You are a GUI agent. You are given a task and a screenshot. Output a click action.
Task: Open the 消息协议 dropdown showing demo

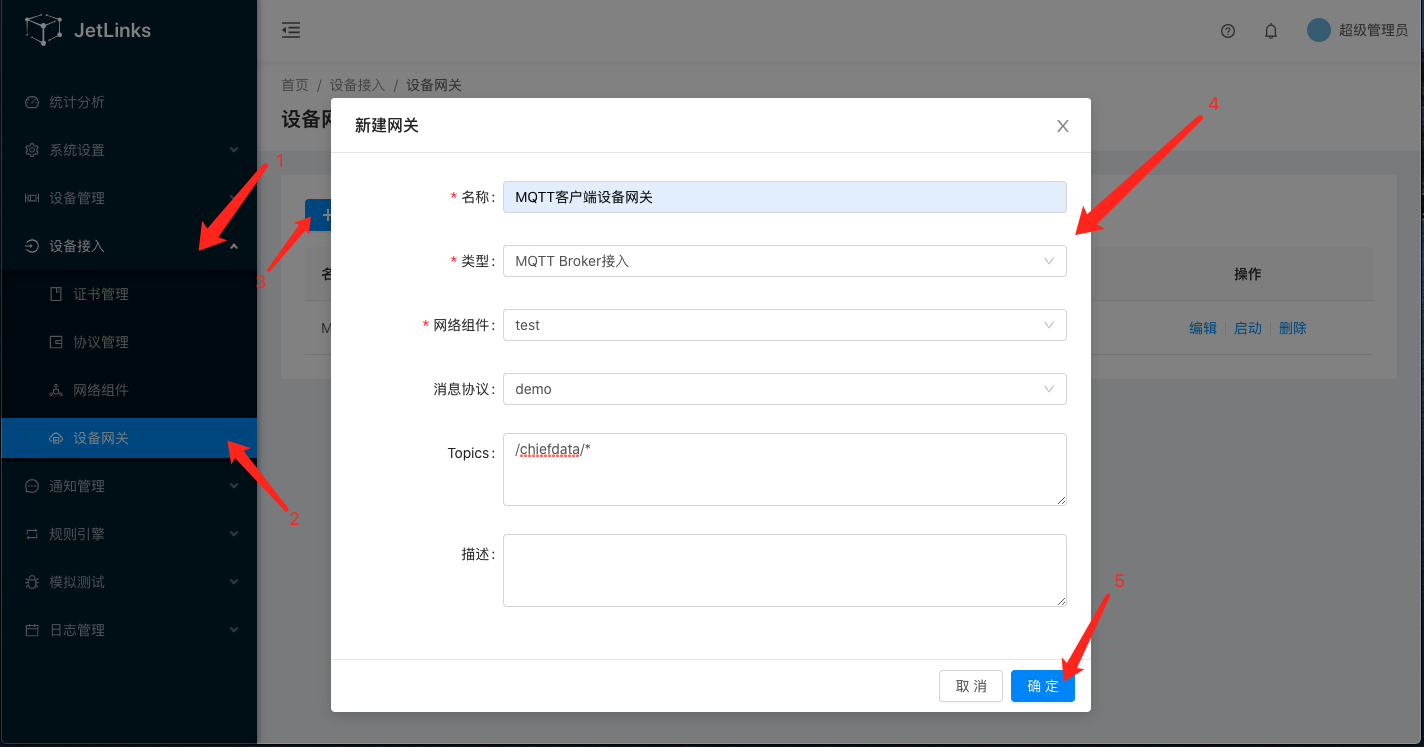tap(784, 389)
